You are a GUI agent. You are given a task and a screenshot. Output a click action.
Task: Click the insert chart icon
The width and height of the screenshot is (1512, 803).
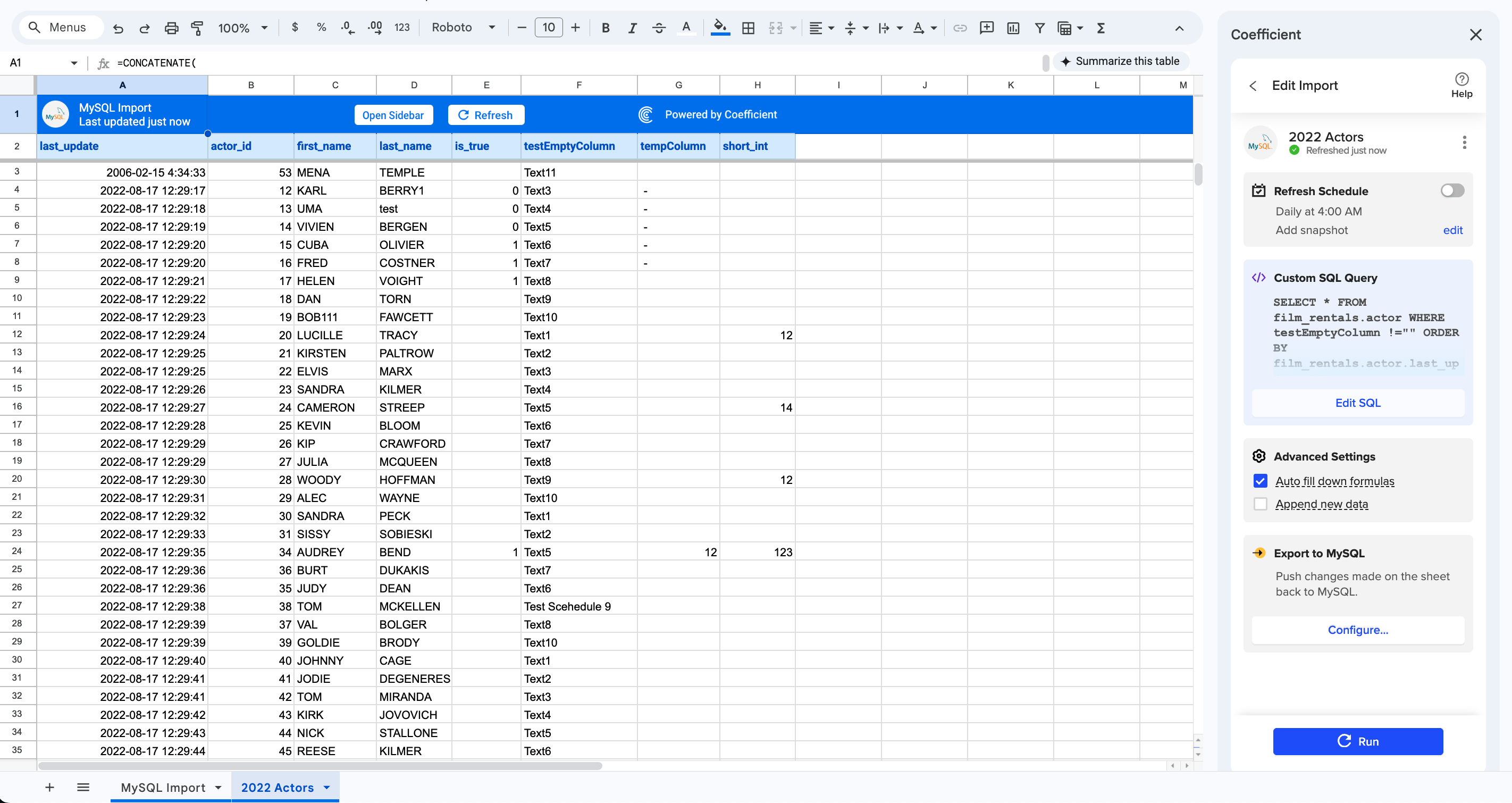coord(1012,28)
